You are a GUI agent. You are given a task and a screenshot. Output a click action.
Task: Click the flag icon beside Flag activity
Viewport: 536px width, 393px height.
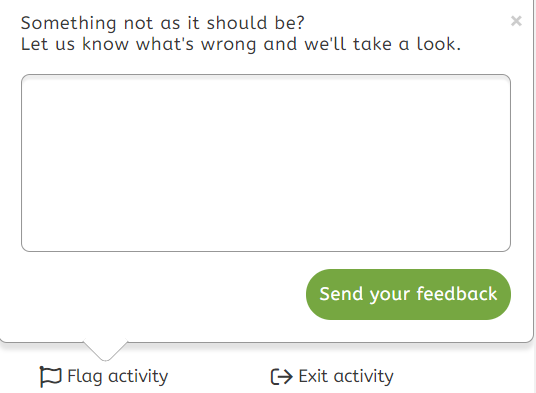51,377
